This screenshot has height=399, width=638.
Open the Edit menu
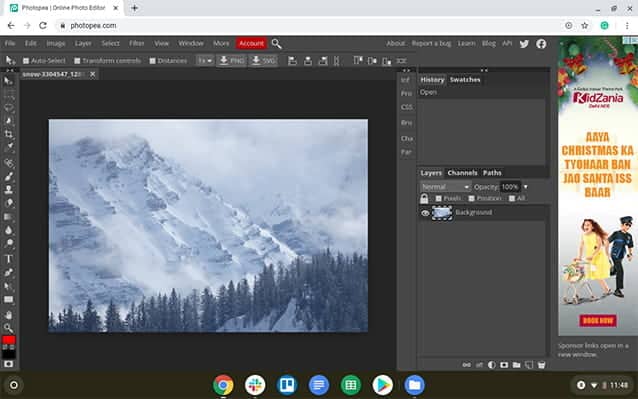31,43
